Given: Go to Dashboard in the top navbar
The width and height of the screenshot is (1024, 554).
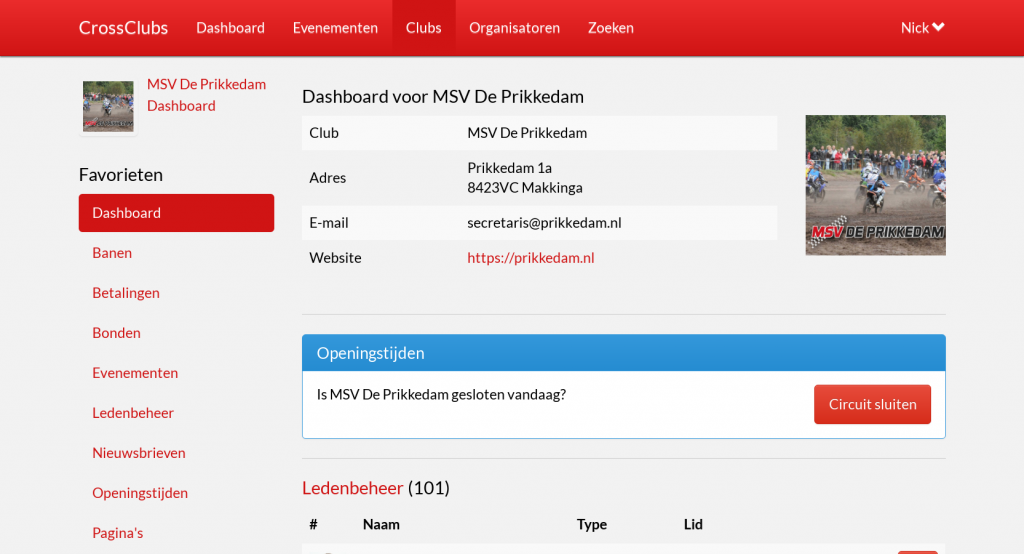Looking at the screenshot, I should (231, 28).
